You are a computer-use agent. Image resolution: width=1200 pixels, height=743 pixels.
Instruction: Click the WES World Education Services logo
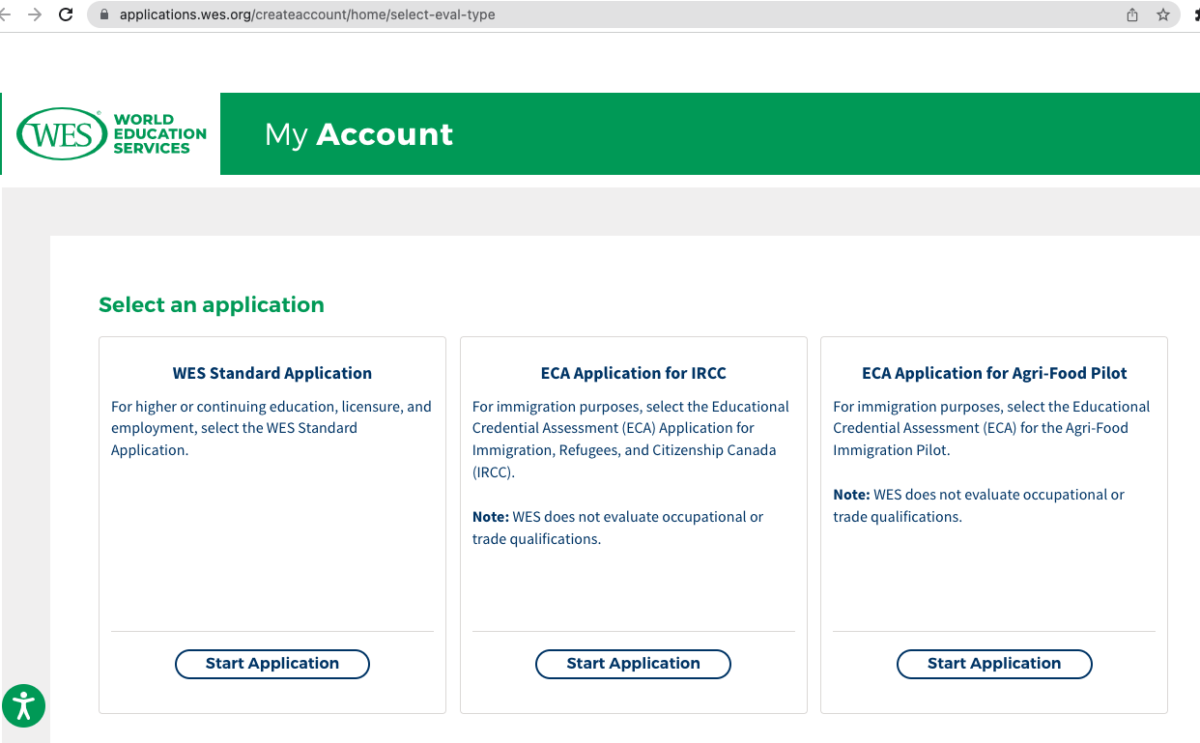coord(111,134)
